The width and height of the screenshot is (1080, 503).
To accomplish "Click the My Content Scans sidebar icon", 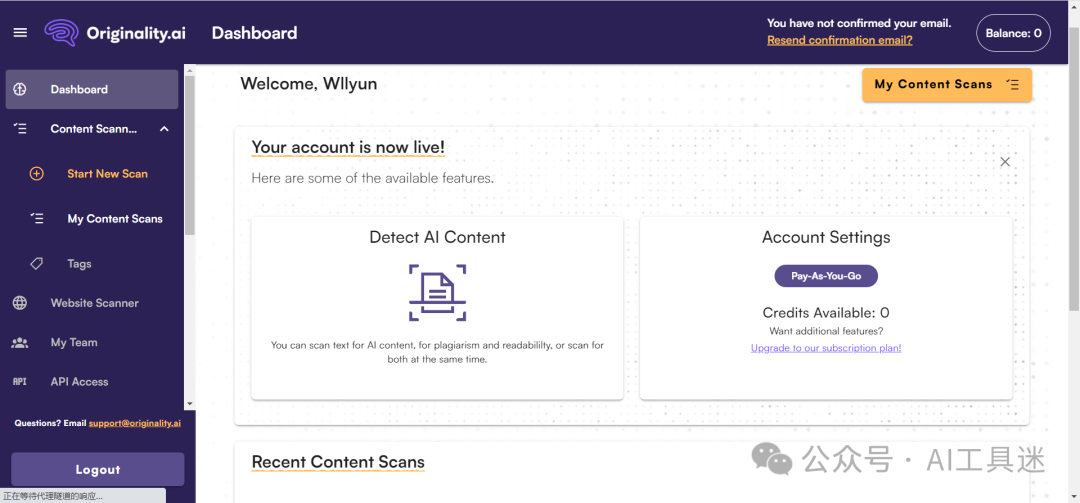I will (x=37, y=218).
